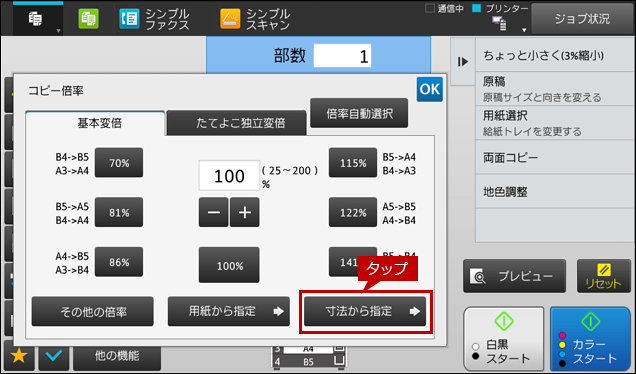Image resolution: width=636 pixels, height=374 pixels.
Task: Open 用紙から指定 paper-based setting
Action: 229,312
